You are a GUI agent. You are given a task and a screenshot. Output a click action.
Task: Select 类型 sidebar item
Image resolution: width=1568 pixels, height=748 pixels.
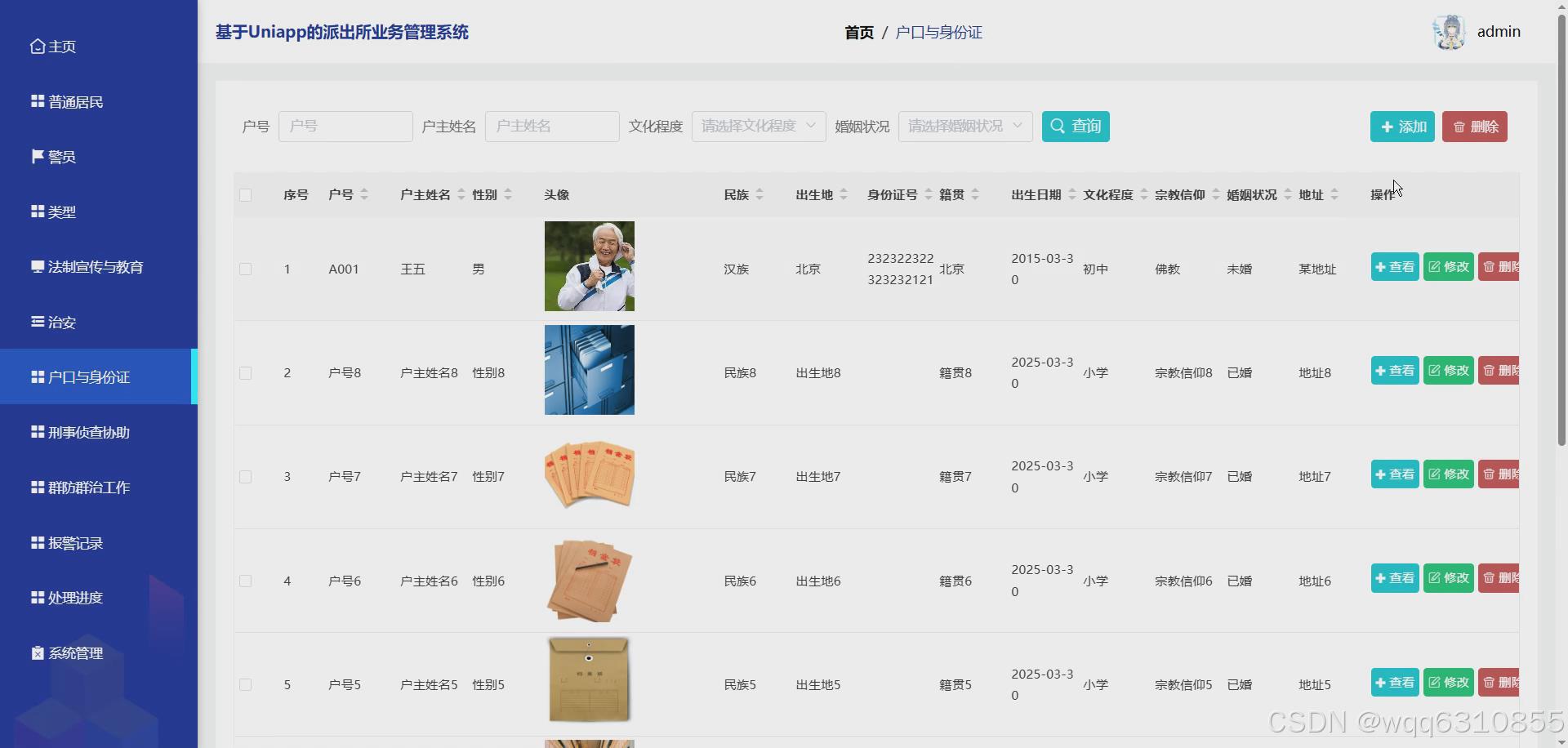[98, 212]
